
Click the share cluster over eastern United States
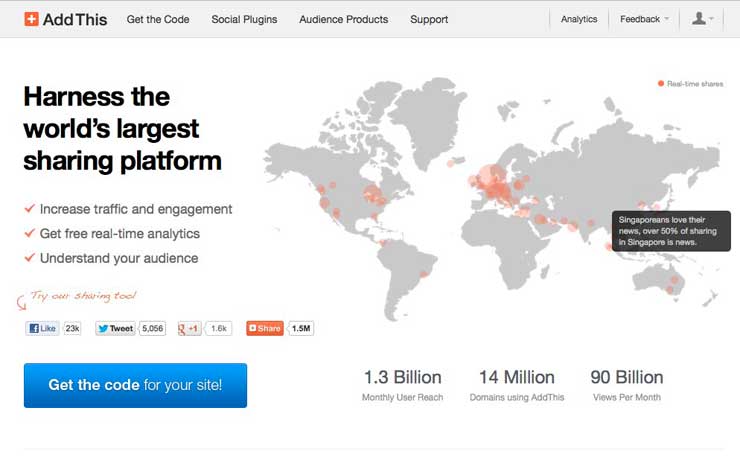pos(374,195)
